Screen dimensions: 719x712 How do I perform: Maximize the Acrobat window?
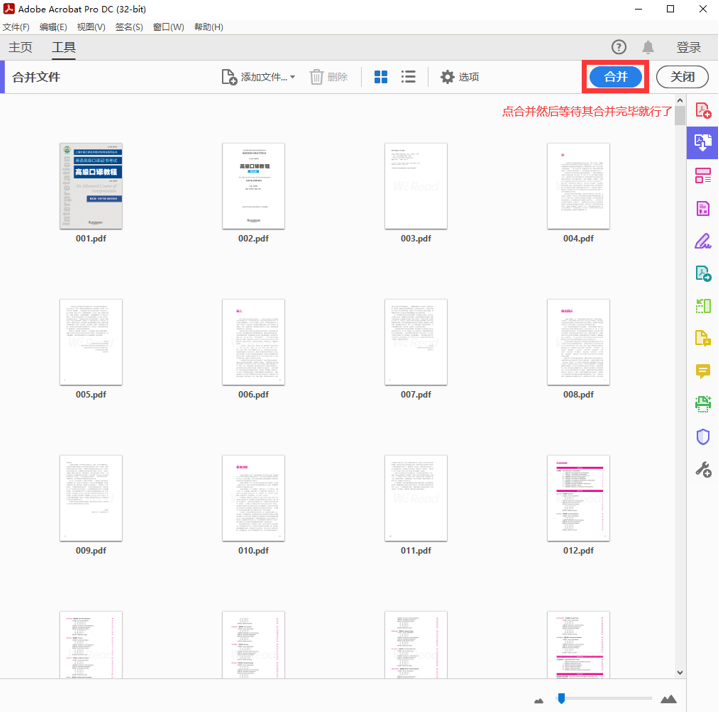(x=670, y=9)
